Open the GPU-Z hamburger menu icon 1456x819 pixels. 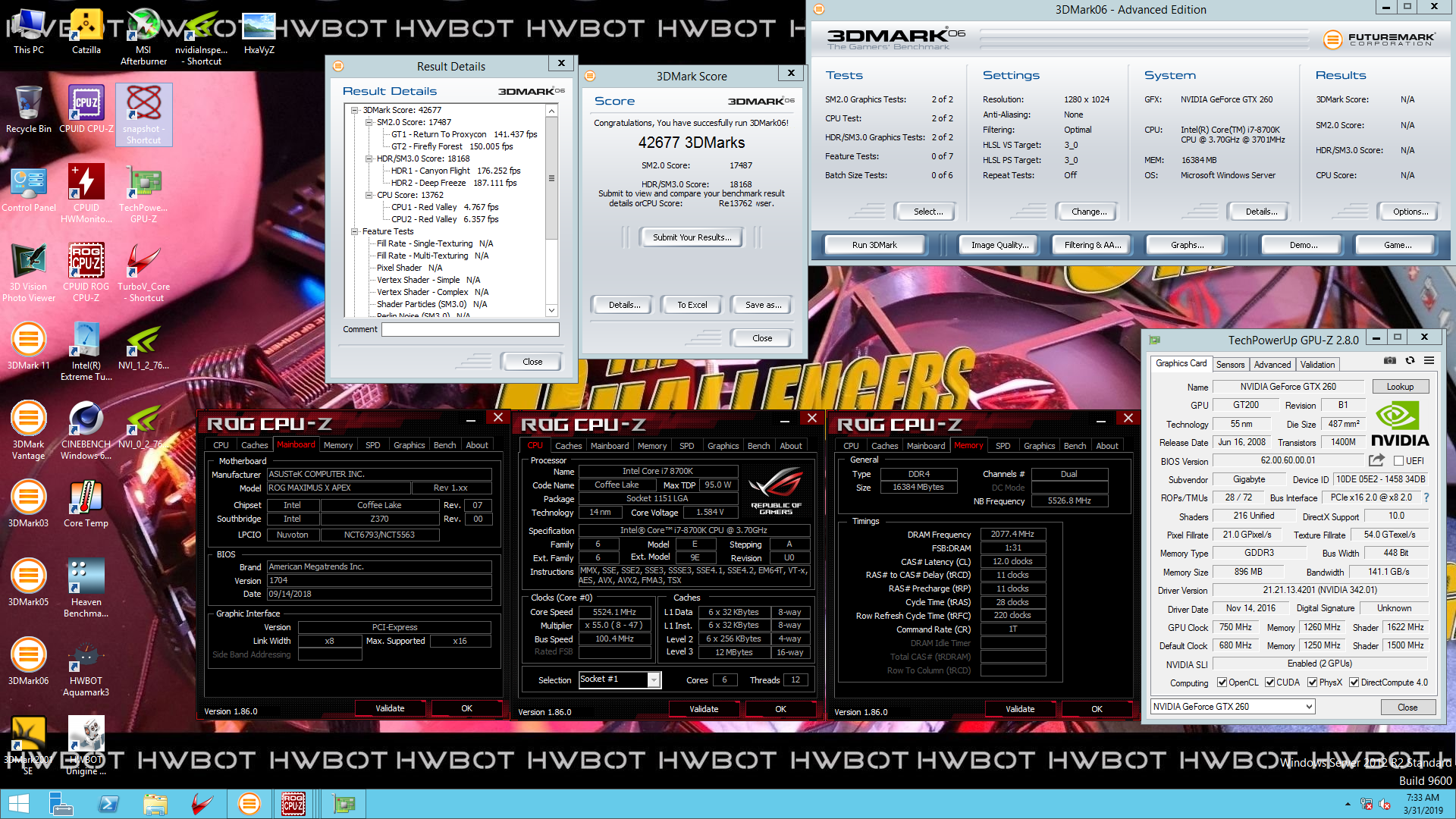(1429, 361)
